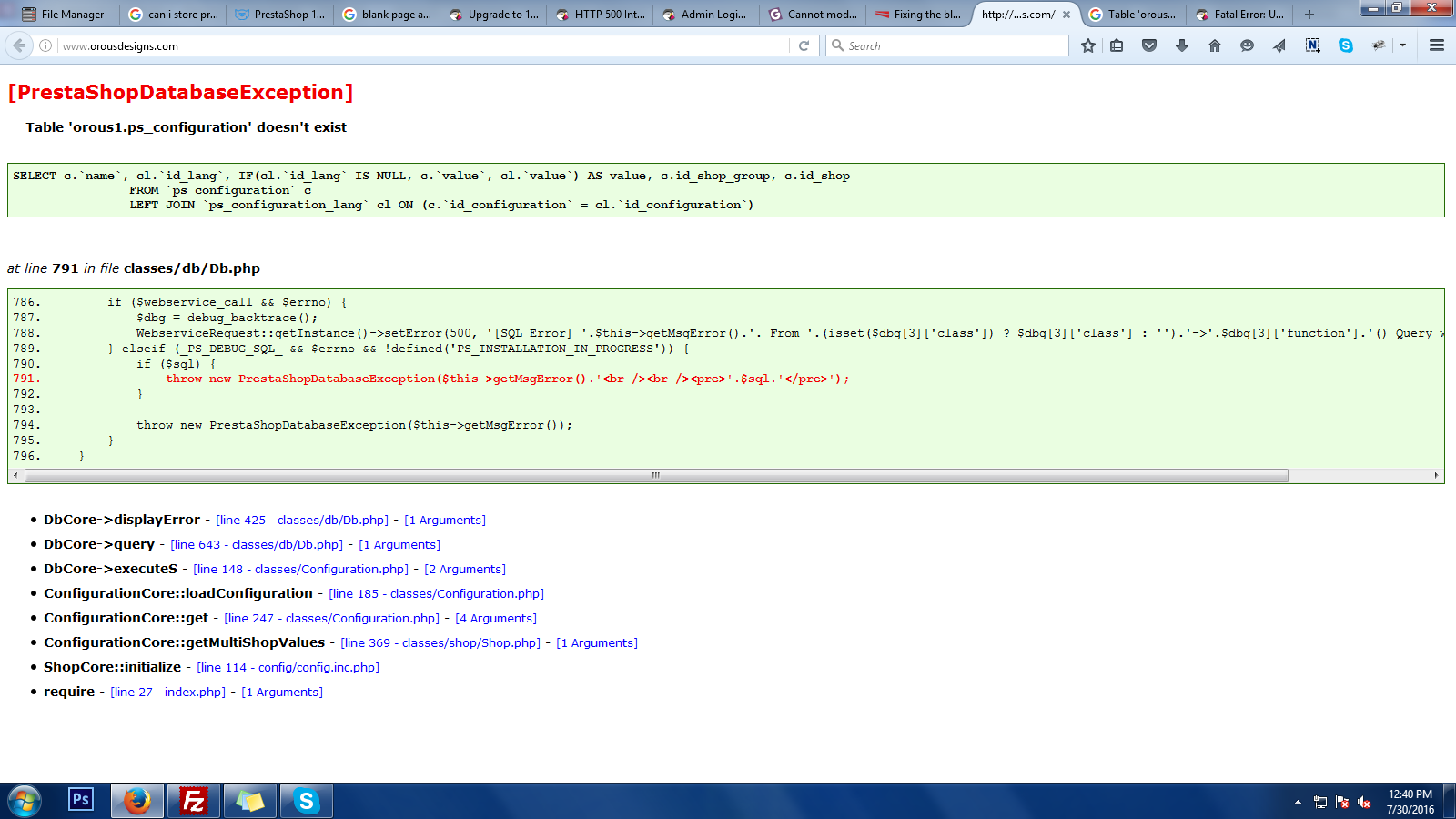Screen dimensions: 1456x819
Task: Open the Firefox hamburger menu
Action: 1437,45
